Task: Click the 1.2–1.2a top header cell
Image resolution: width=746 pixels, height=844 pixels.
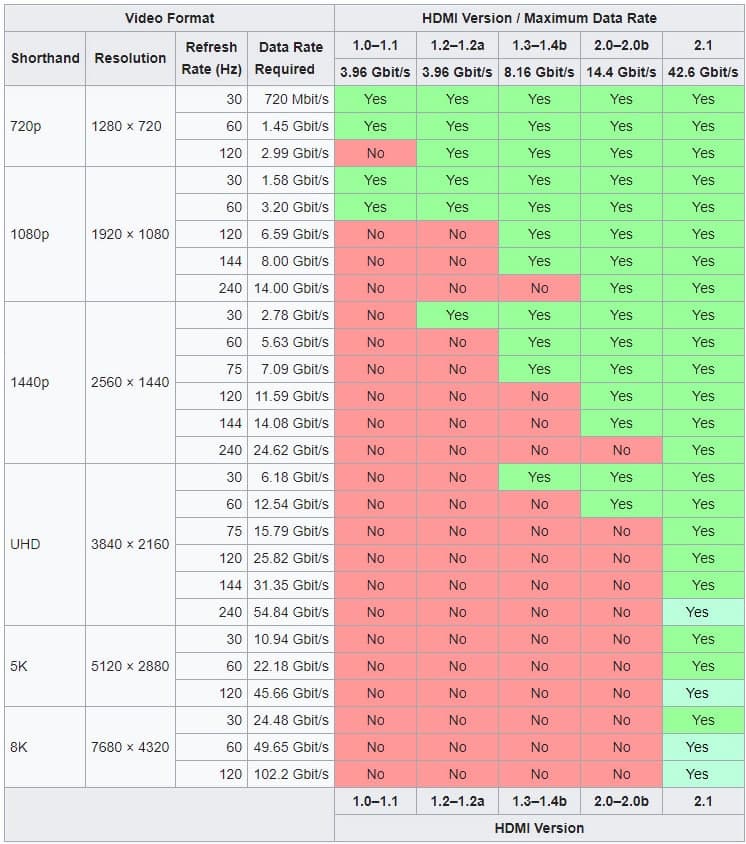Action: point(458,45)
